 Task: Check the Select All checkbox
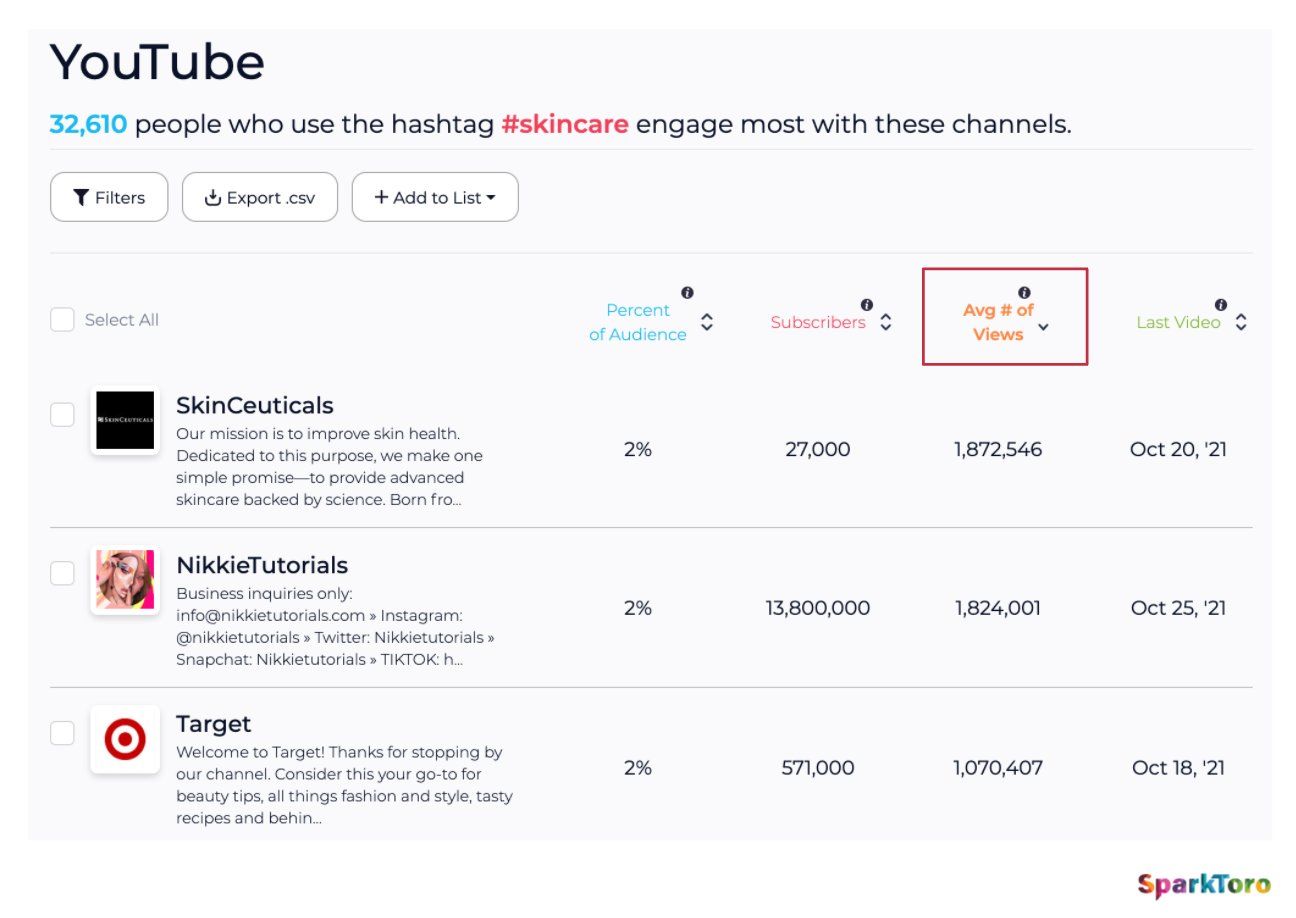tap(62, 320)
